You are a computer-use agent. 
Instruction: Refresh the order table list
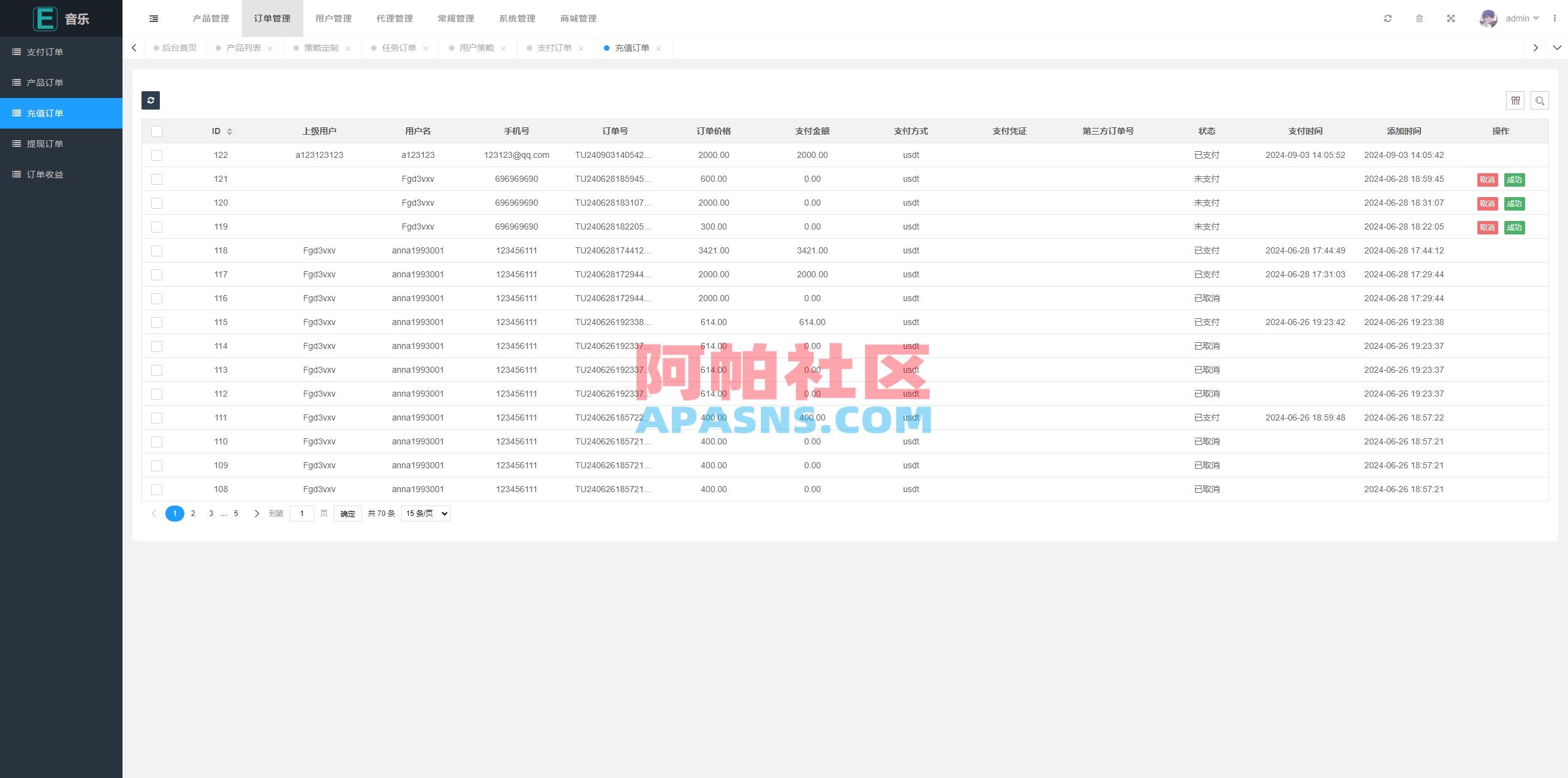coord(151,100)
